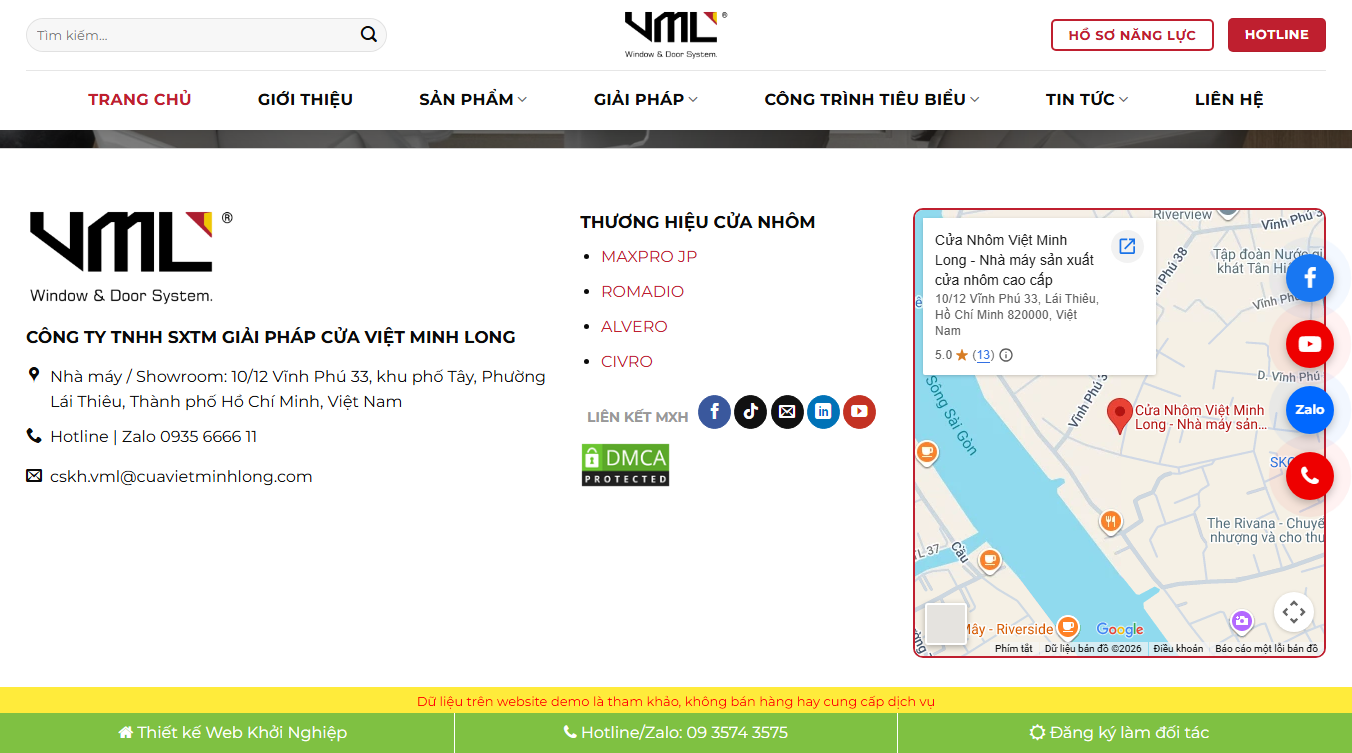Open the ROMADIO brand link
This screenshot has width=1352, height=753.
(643, 291)
